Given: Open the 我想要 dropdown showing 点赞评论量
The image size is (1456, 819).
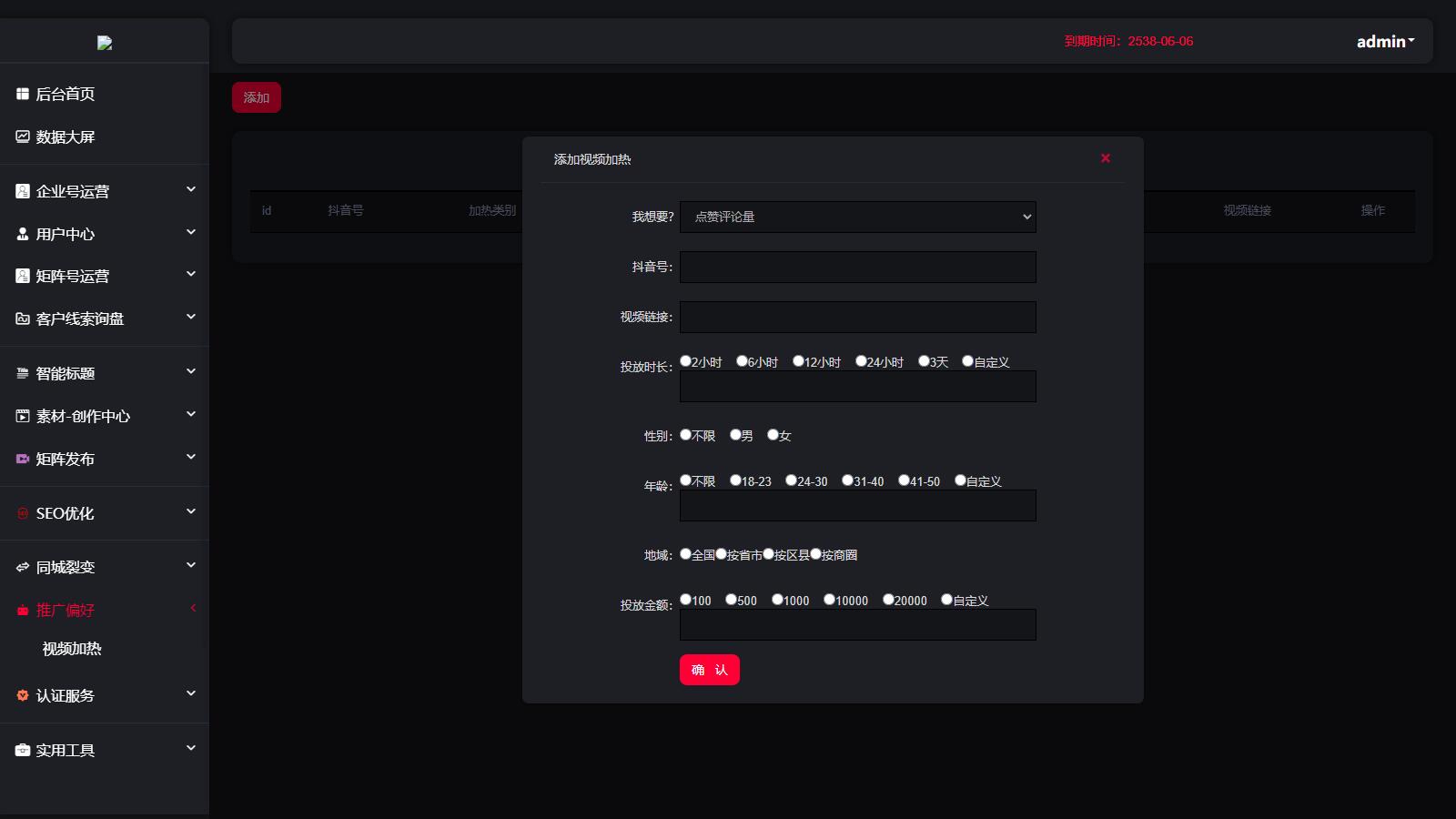Looking at the screenshot, I should [x=857, y=217].
